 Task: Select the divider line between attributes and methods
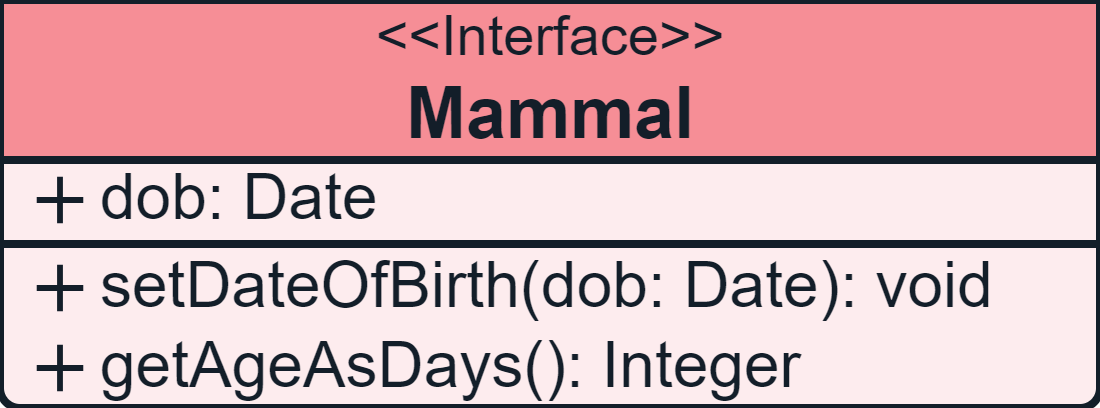pos(549,243)
